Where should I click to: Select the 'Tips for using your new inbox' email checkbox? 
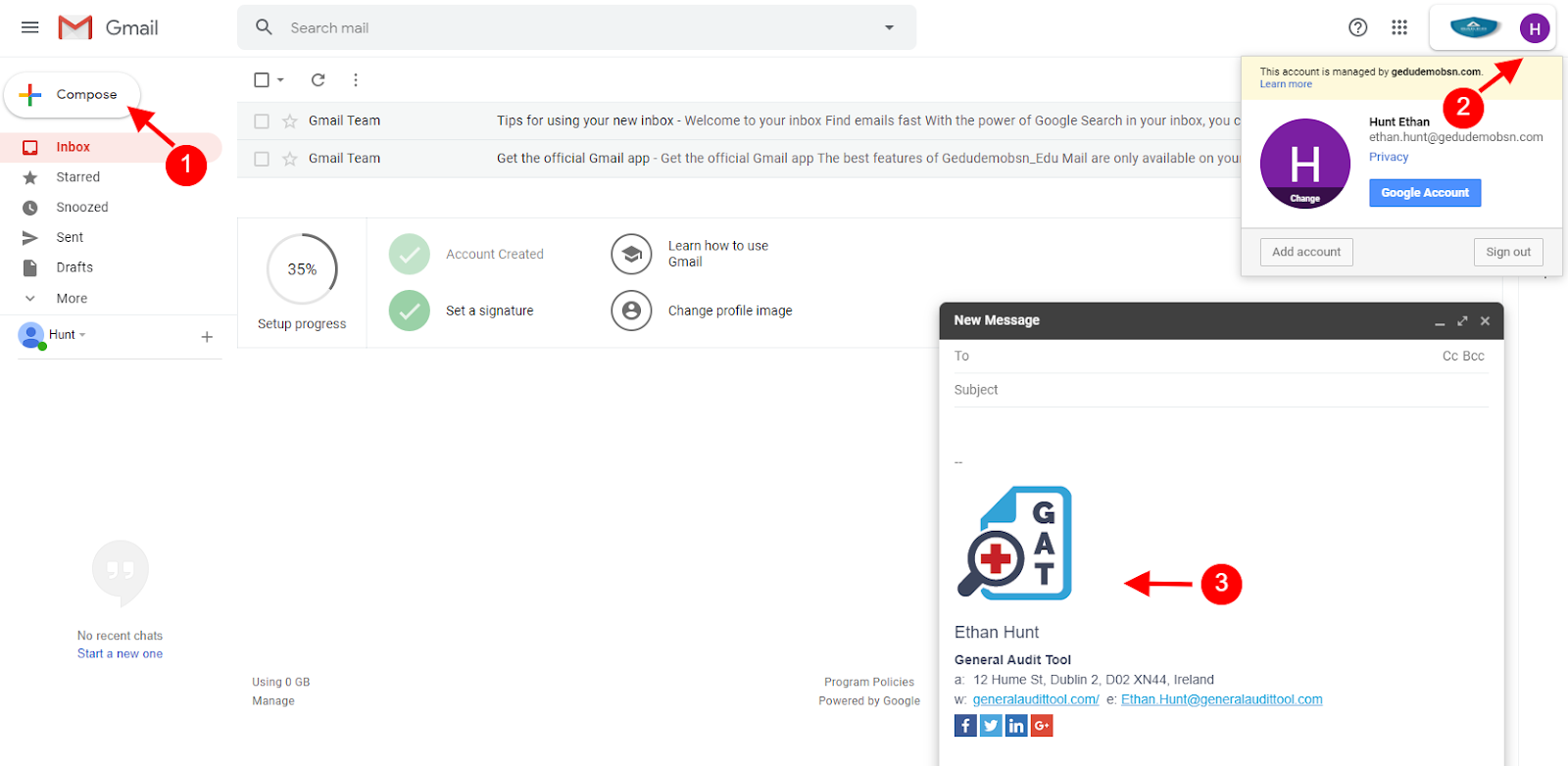pos(262,121)
